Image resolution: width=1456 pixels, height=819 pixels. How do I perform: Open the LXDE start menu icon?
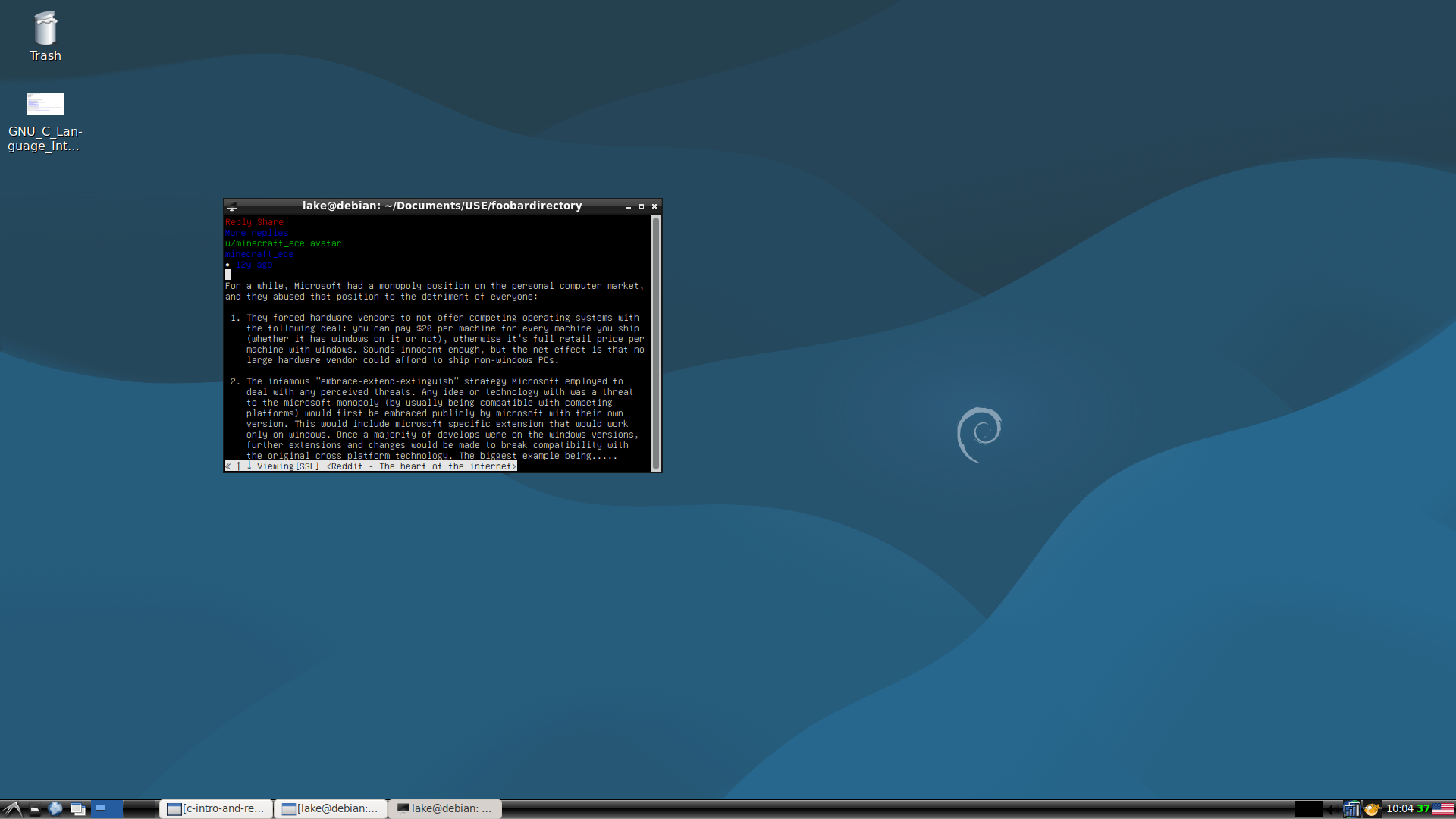pyautogui.click(x=11, y=809)
